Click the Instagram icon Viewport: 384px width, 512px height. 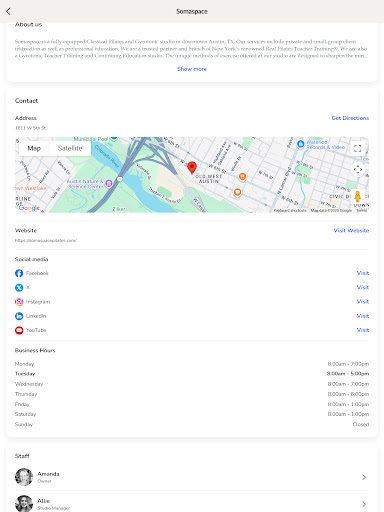pyautogui.click(x=19, y=302)
